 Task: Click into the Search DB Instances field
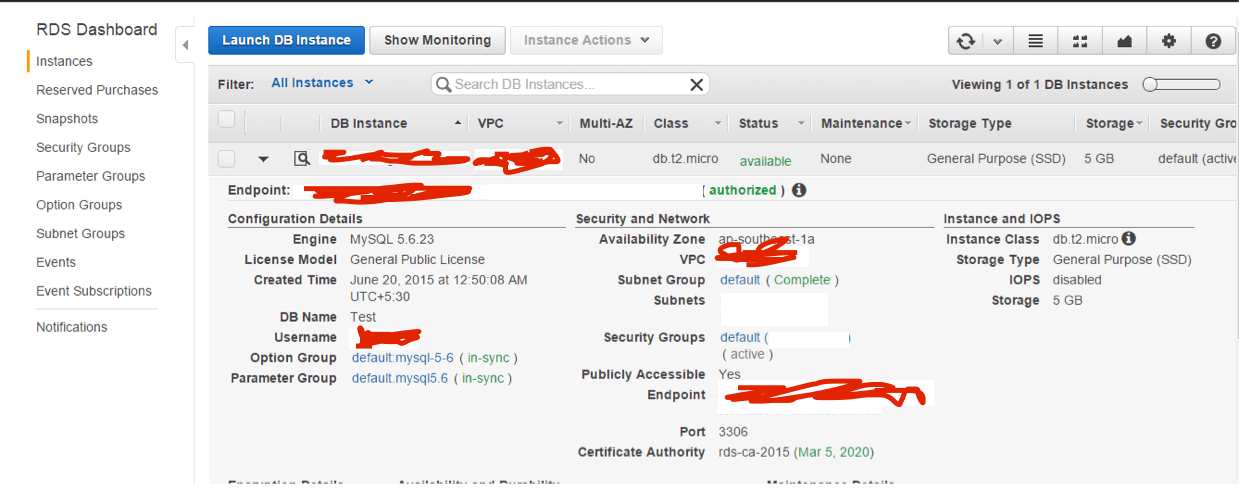coord(570,84)
